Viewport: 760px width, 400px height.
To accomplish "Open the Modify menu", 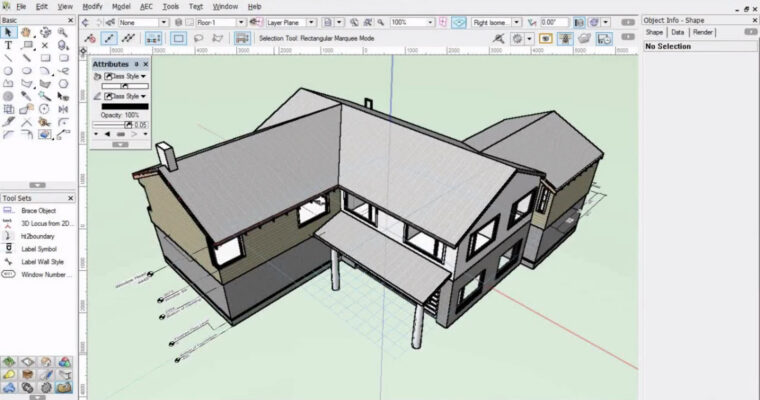I will point(92,7).
